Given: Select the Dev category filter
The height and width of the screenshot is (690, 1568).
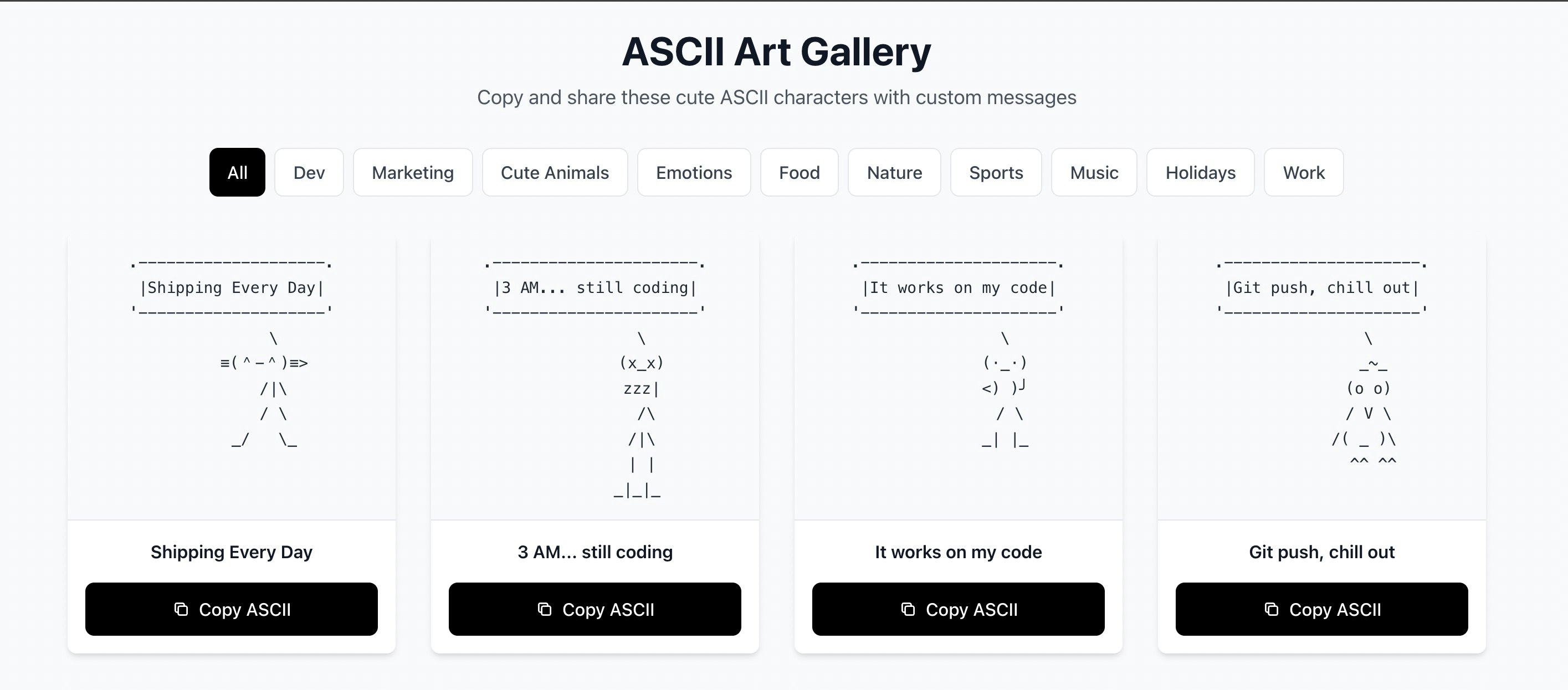Looking at the screenshot, I should [309, 172].
